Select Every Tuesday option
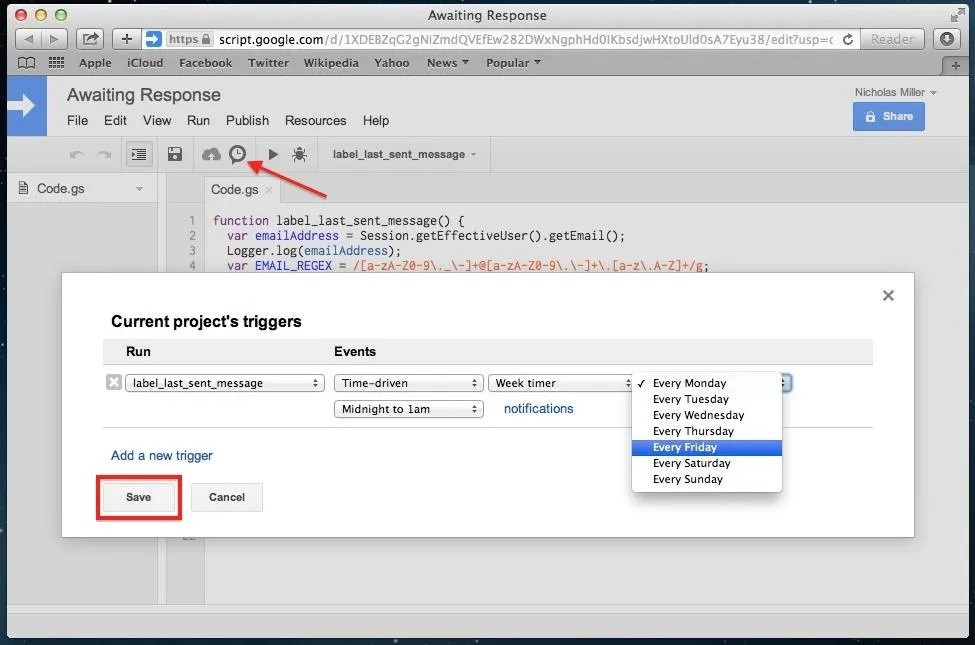 [x=706, y=399]
